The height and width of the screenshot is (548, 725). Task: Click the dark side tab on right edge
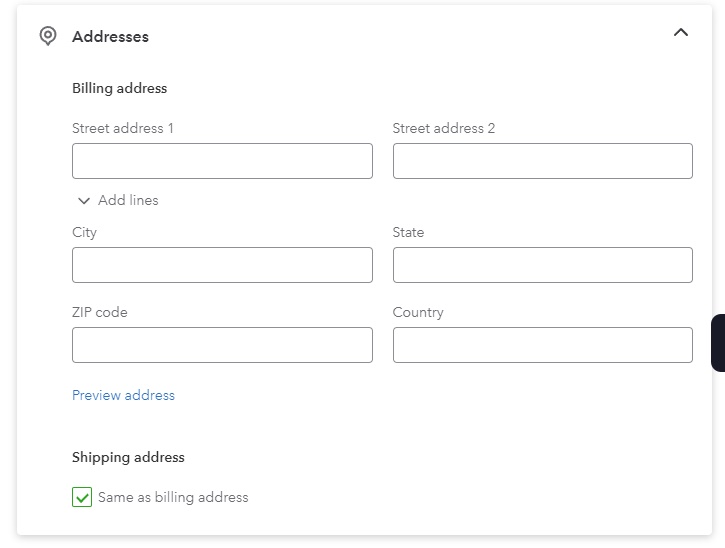(718, 343)
